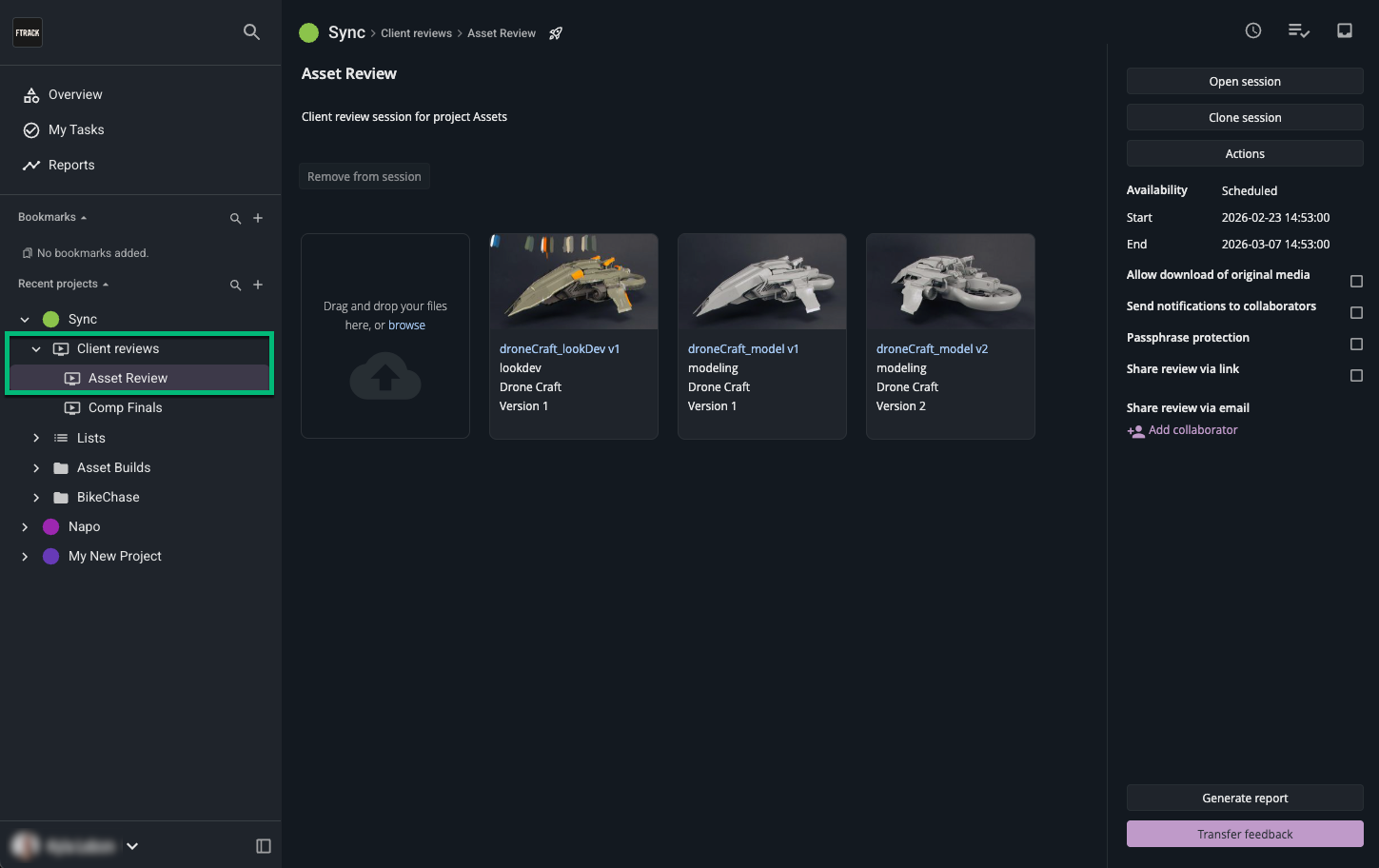Toggle the sidebar collapse icon at the bottom
The width and height of the screenshot is (1379, 868).
coord(264,846)
